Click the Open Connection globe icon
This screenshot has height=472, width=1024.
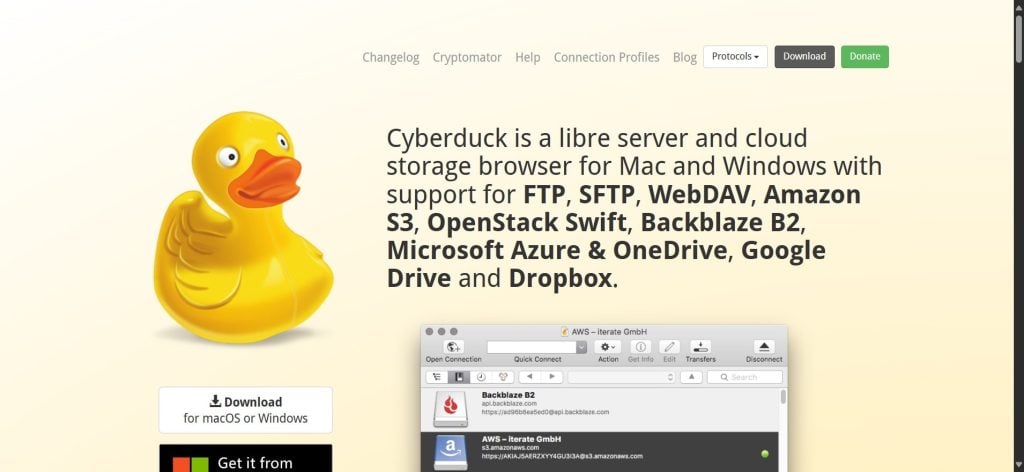(x=453, y=347)
